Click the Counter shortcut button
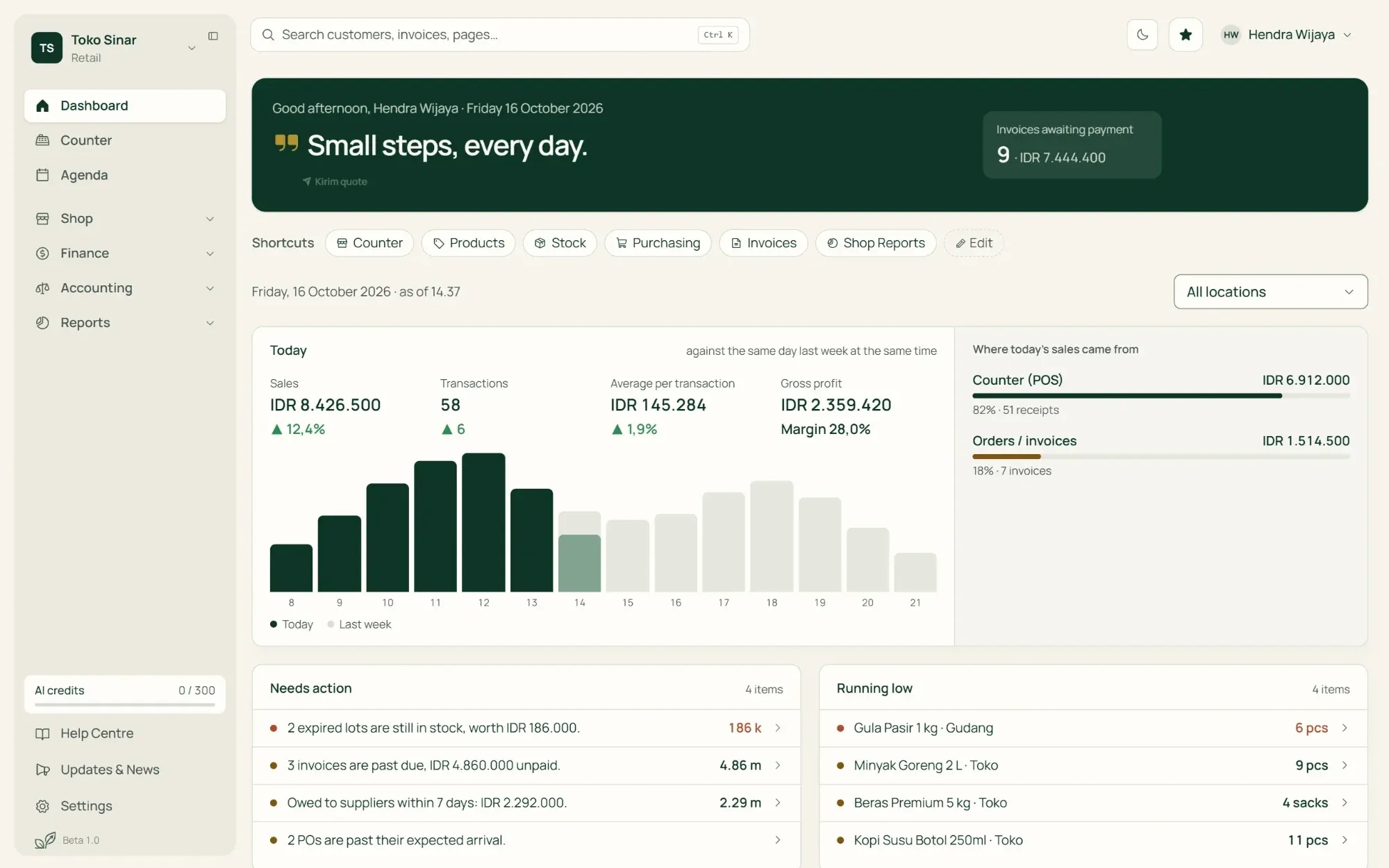The image size is (1389, 868). point(369,243)
